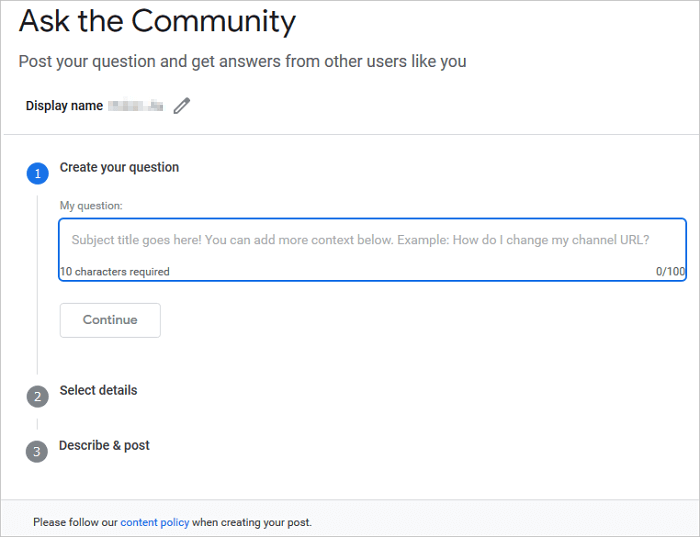700x537 pixels.
Task: Click the My question: field label
Action: pos(91,205)
